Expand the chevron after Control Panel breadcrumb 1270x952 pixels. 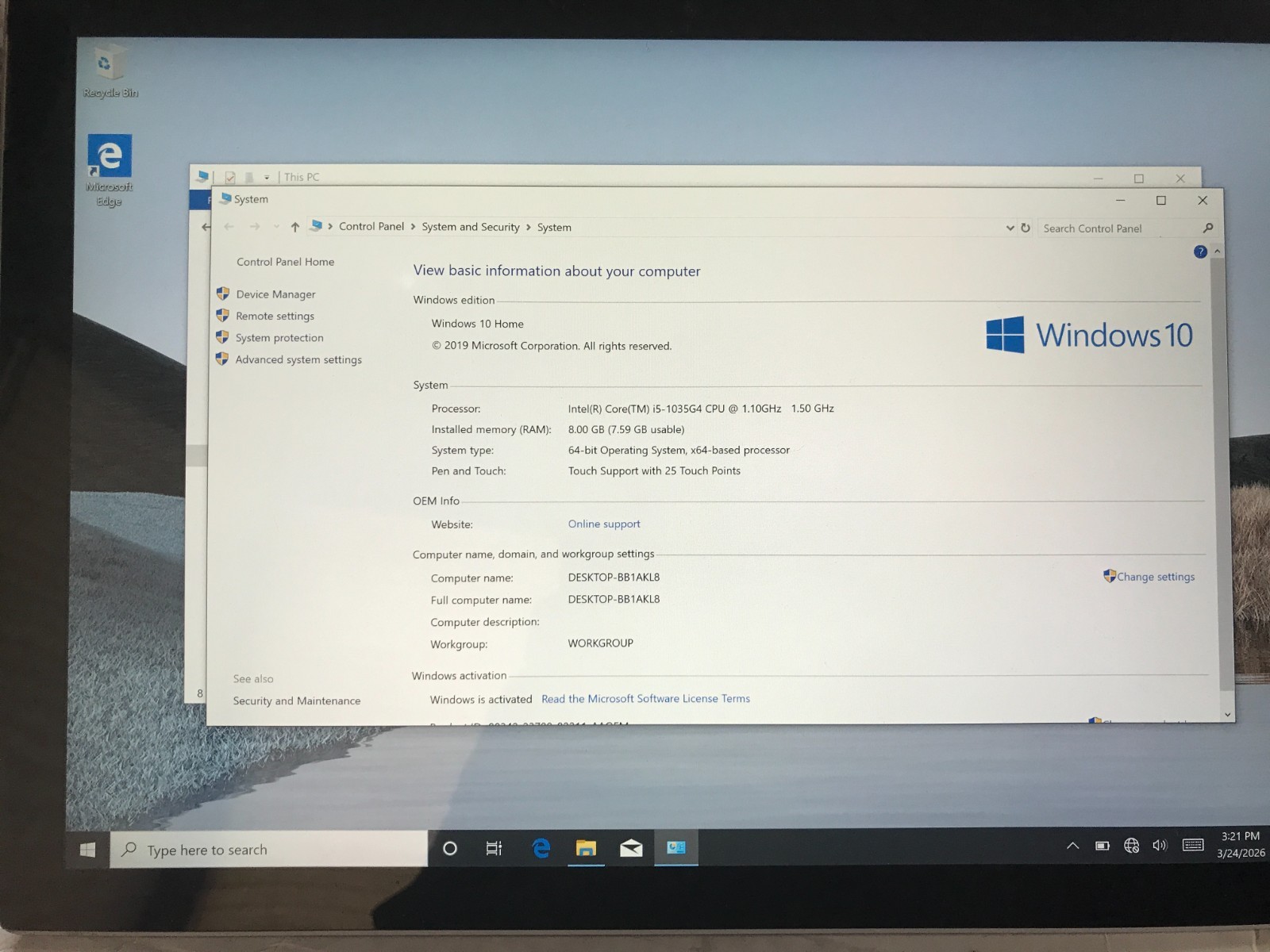tap(413, 227)
